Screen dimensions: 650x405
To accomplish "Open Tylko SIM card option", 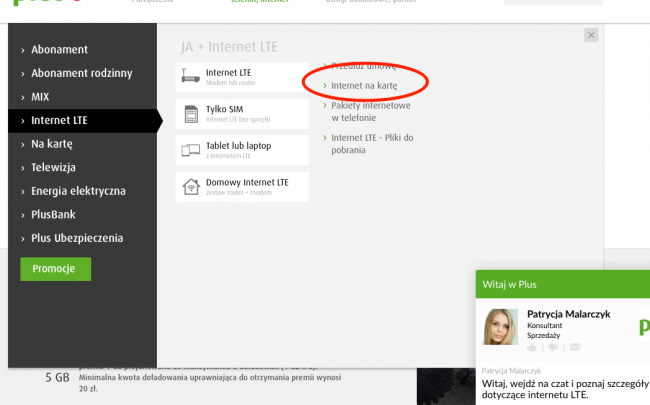I will 242,114.
